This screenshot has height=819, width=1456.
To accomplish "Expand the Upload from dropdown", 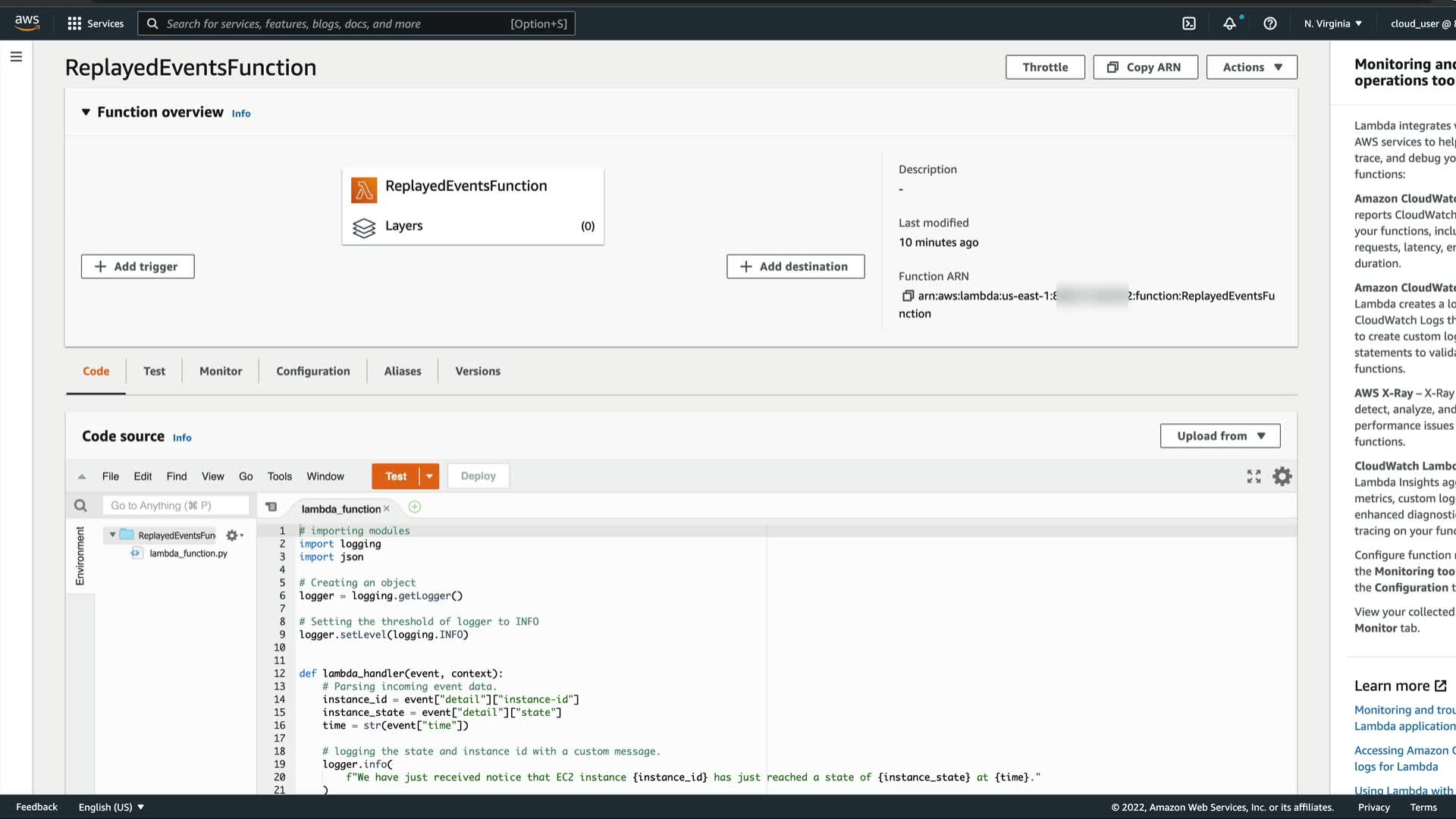I will [x=1219, y=436].
